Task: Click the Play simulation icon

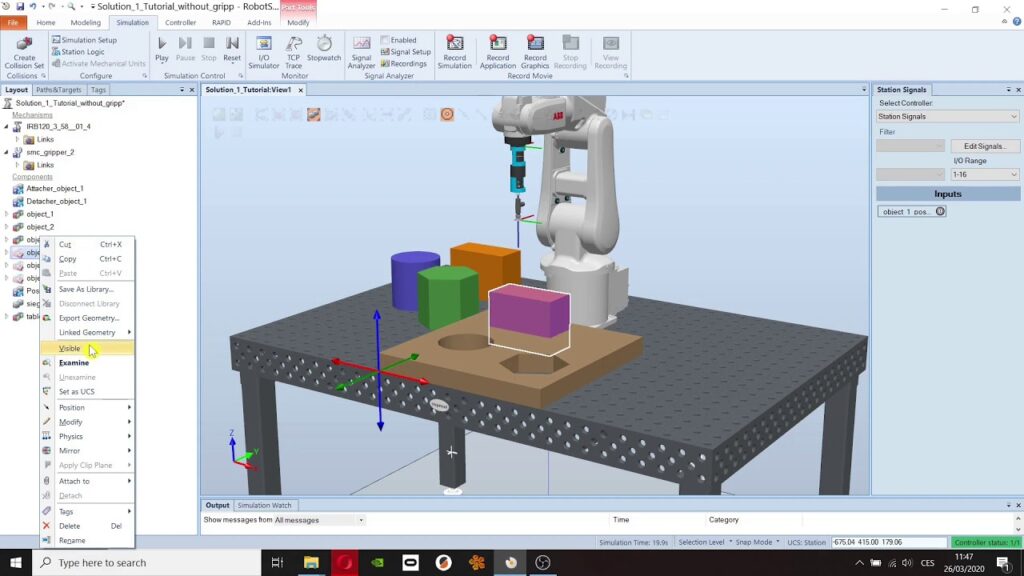Action: point(162,44)
